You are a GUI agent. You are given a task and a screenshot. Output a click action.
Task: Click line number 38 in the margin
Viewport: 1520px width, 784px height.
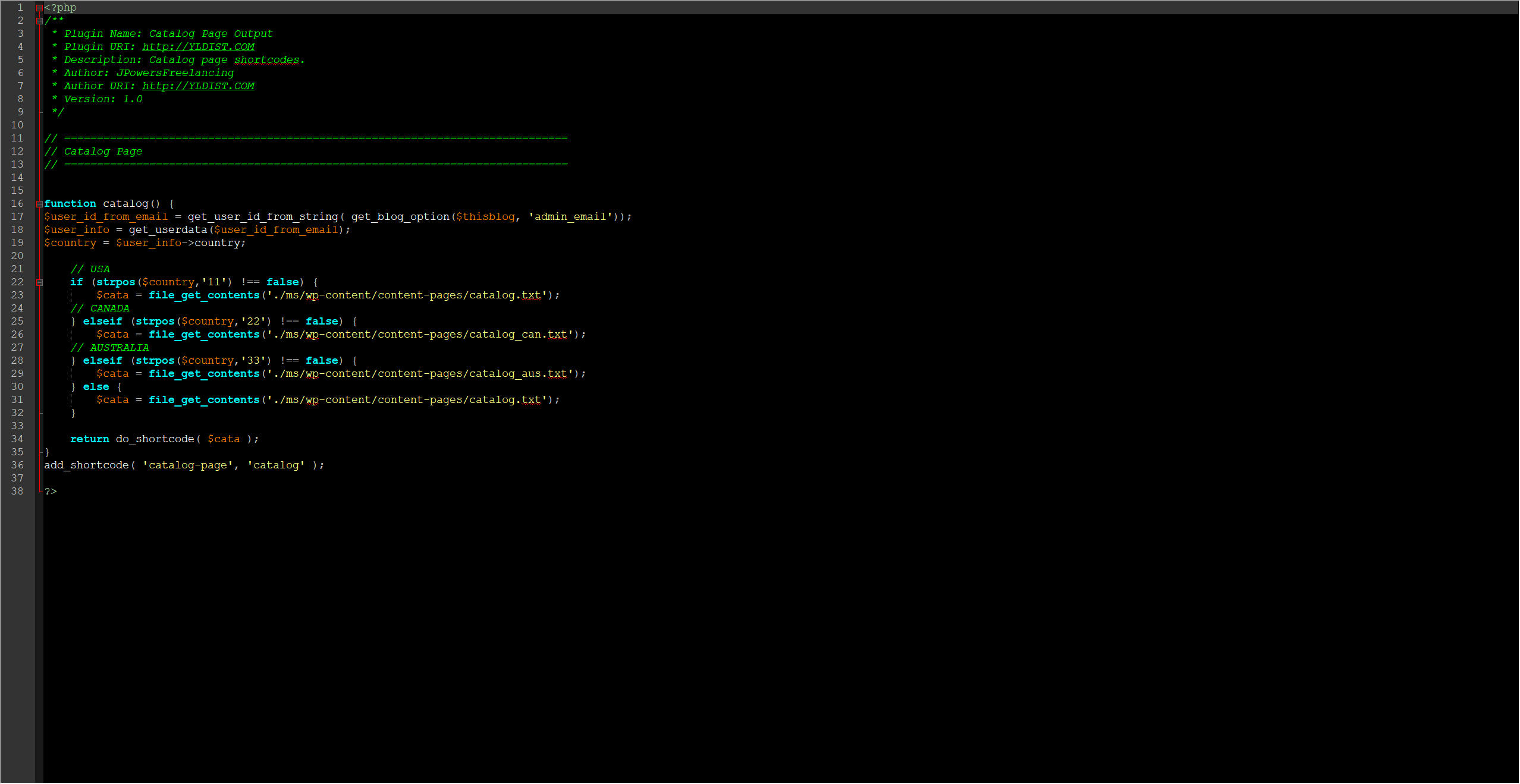point(17,492)
